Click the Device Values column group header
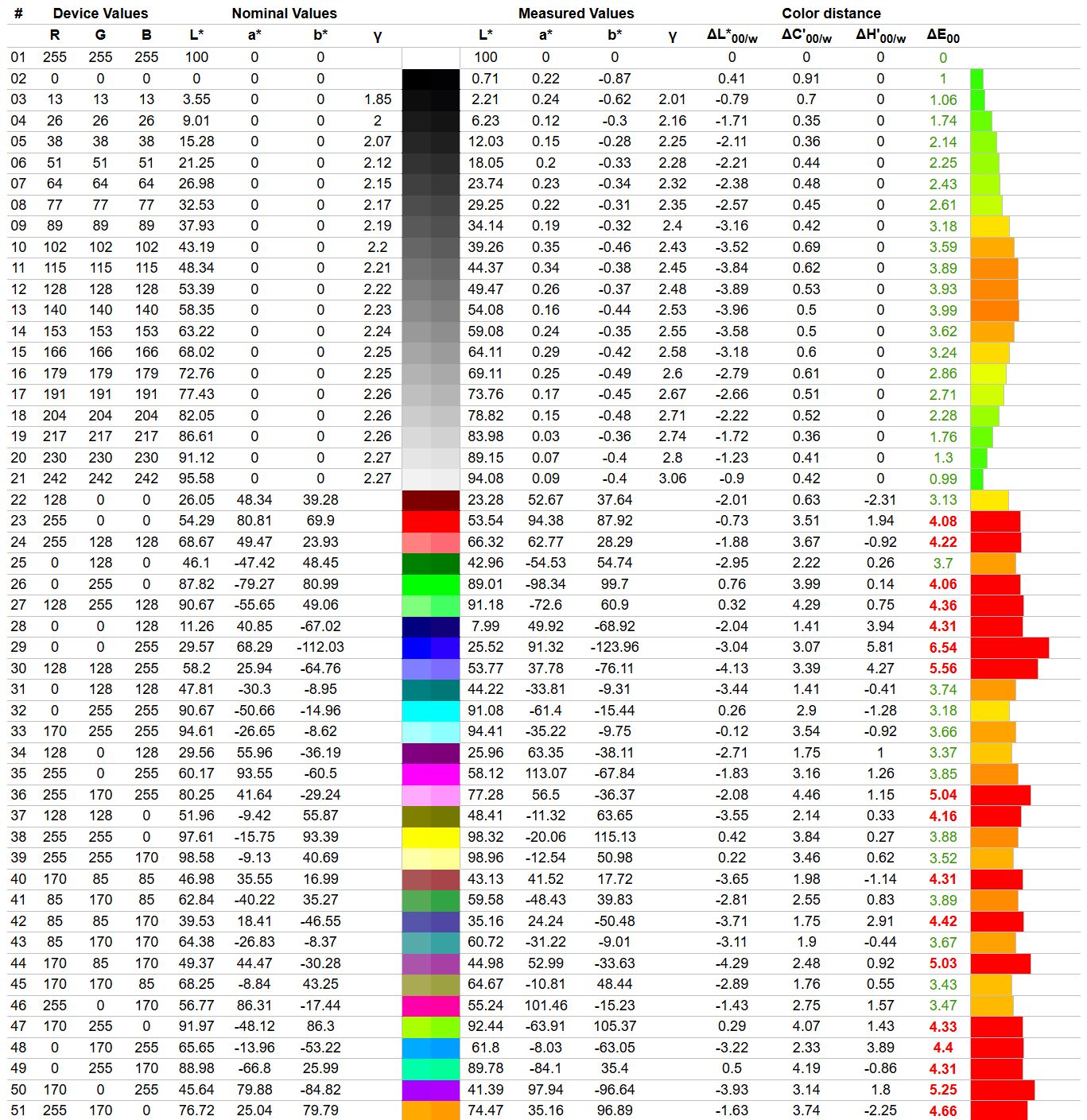The width and height of the screenshot is (1087, 1120). click(100, 14)
